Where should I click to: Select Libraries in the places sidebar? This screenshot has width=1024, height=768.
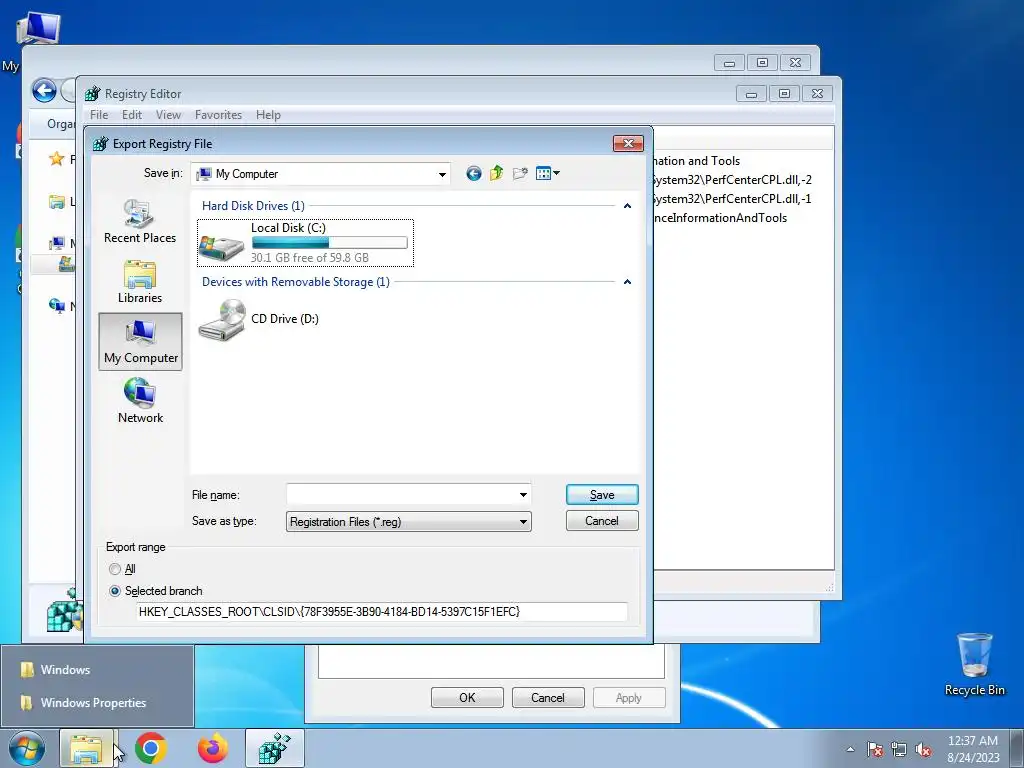pos(140,281)
